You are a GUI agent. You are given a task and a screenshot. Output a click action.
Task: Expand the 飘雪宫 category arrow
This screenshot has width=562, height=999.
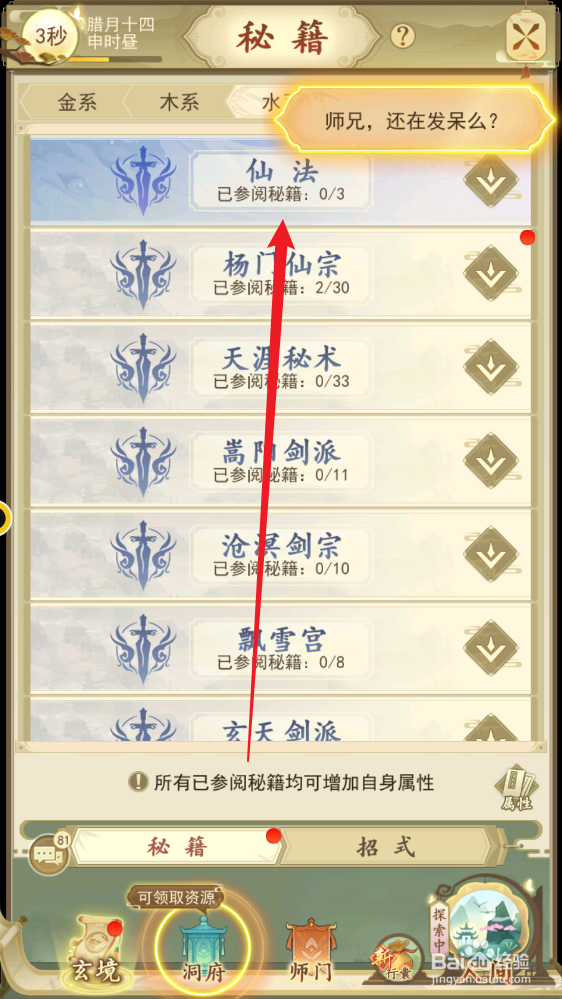(x=490, y=649)
